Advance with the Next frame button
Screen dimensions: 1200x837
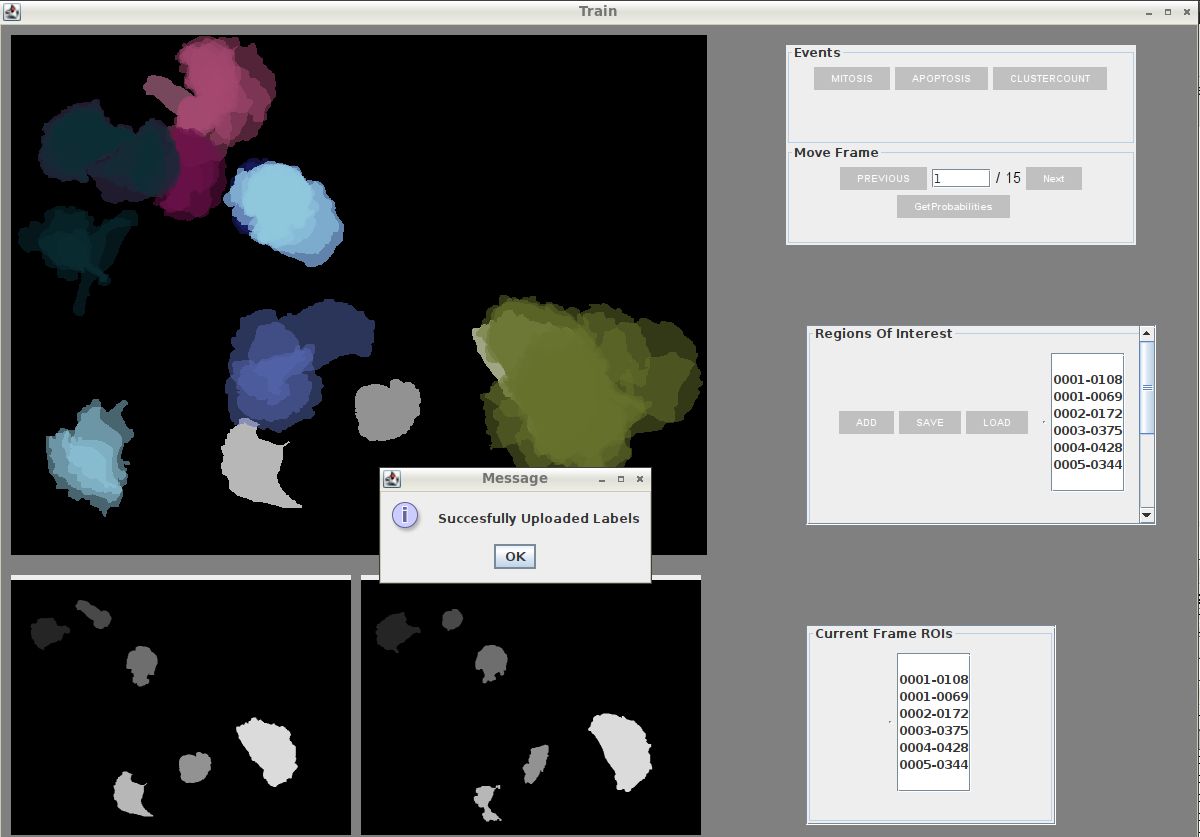(1054, 179)
